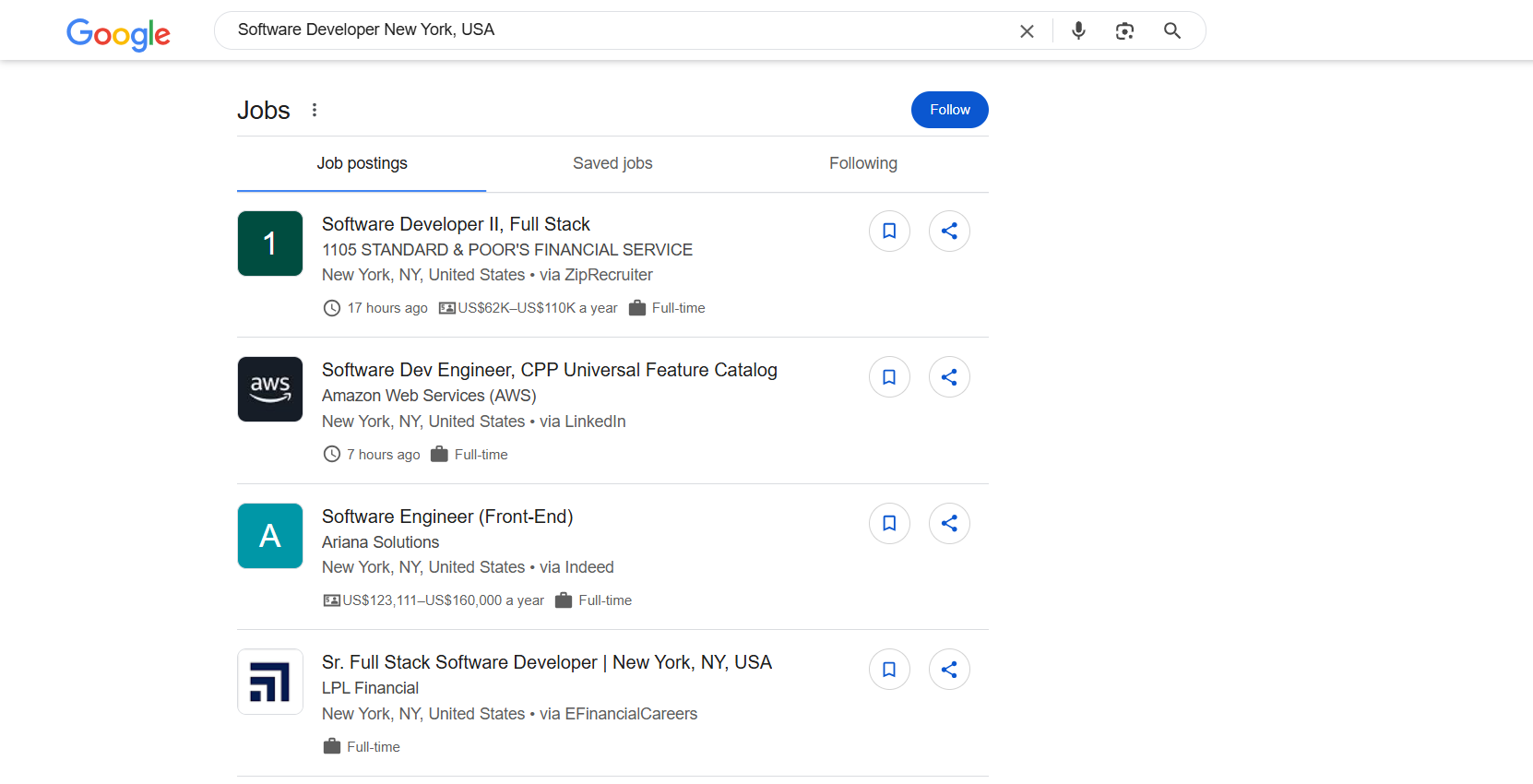Viewport: 1533px width, 784px height.
Task: Share the Ariana Solutions job posting
Action: pyautogui.click(x=949, y=523)
